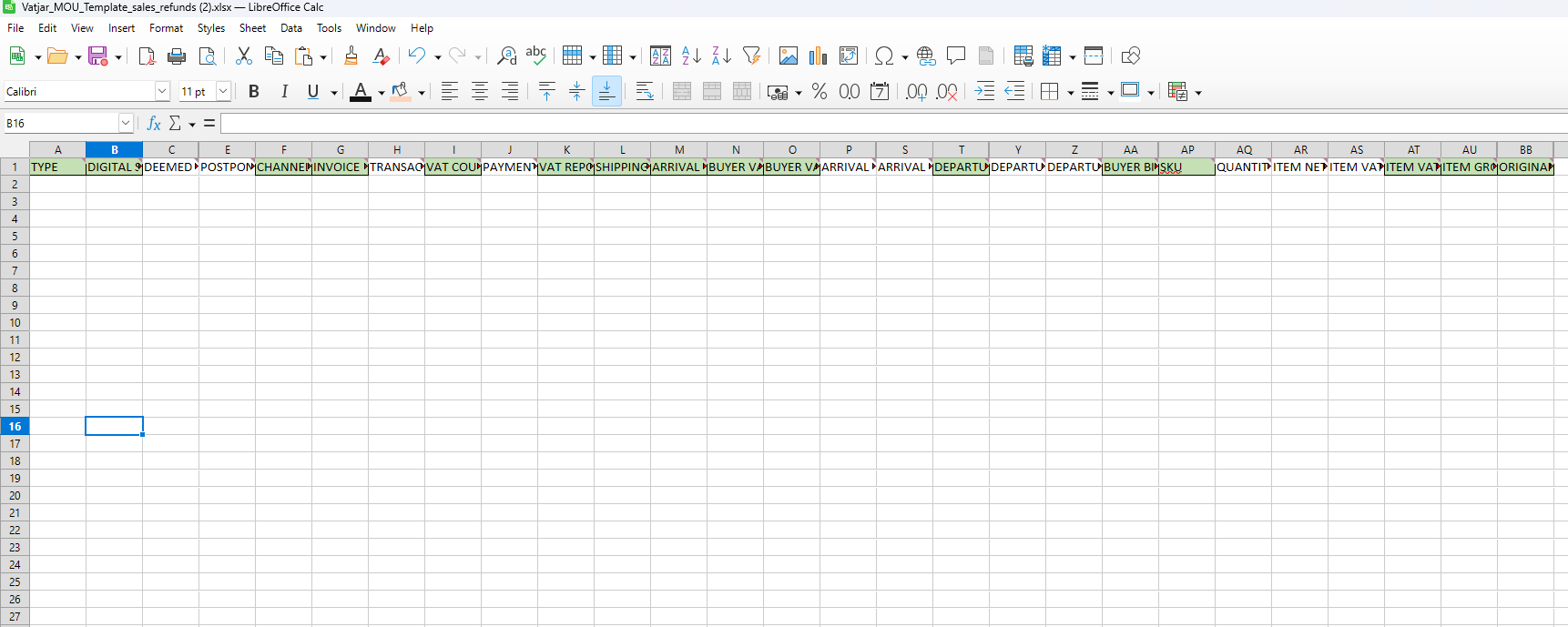Viewport: 1568px width, 627px height.
Task: Click the New spreadsheet icon
Action: (17, 56)
